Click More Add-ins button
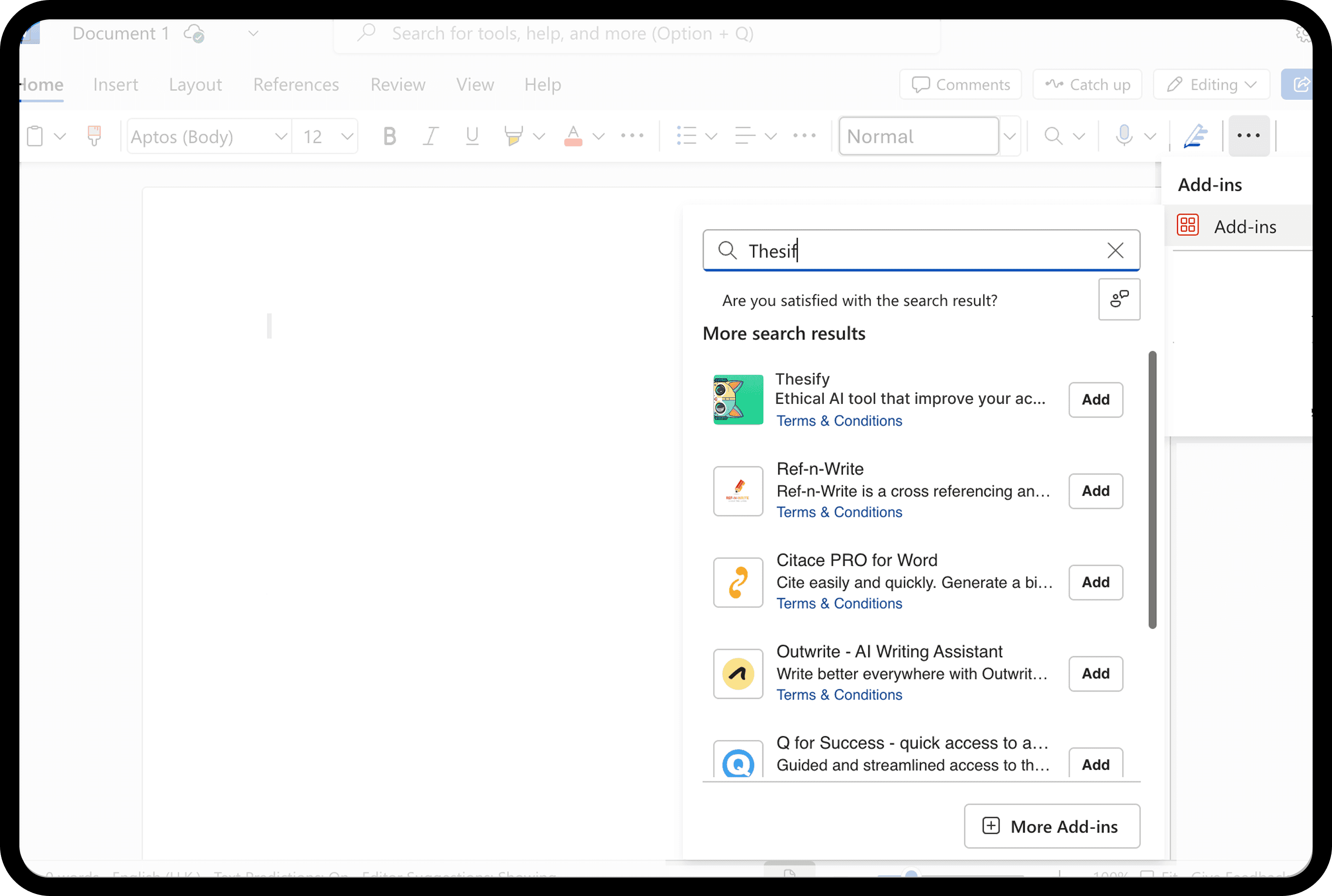The height and width of the screenshot is (896, 1332). pos(1052,826)
